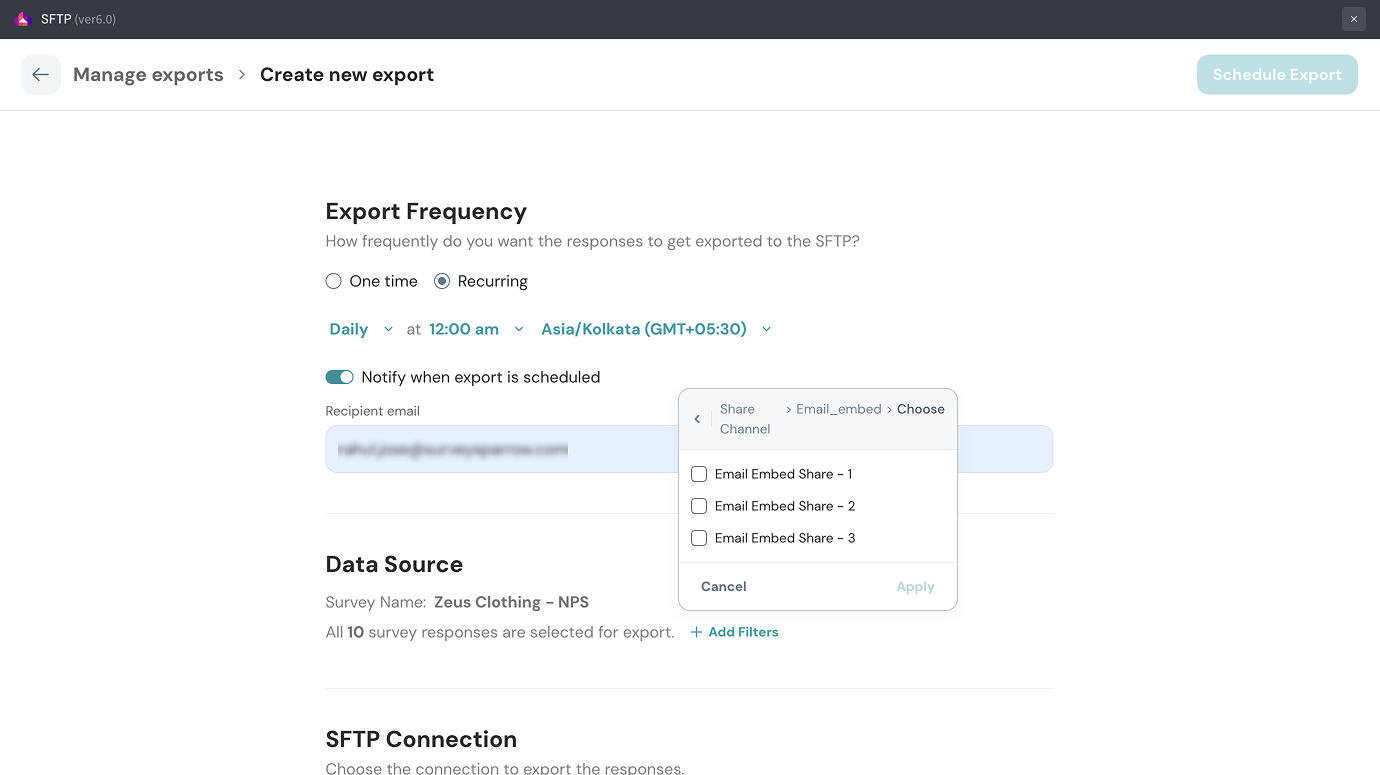The width and height of the screenshot is (1380, 775).
Task: Open the Asia/Kolkata timezone dropdown
Action: (x=656, y=329)
